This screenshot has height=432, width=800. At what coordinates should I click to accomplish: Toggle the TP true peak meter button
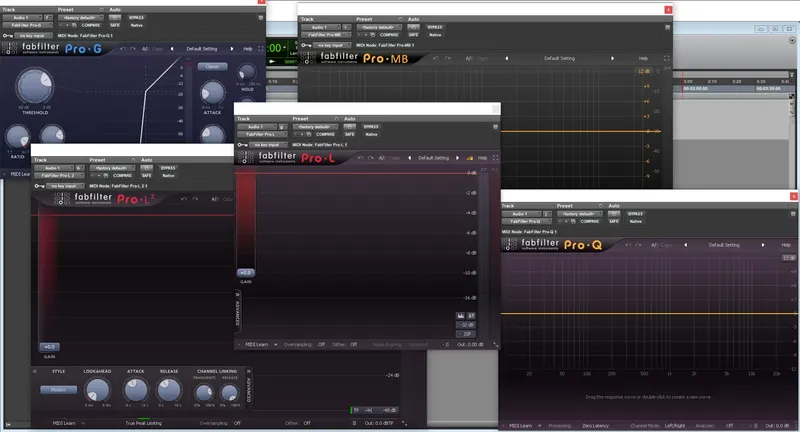(356, 410)
